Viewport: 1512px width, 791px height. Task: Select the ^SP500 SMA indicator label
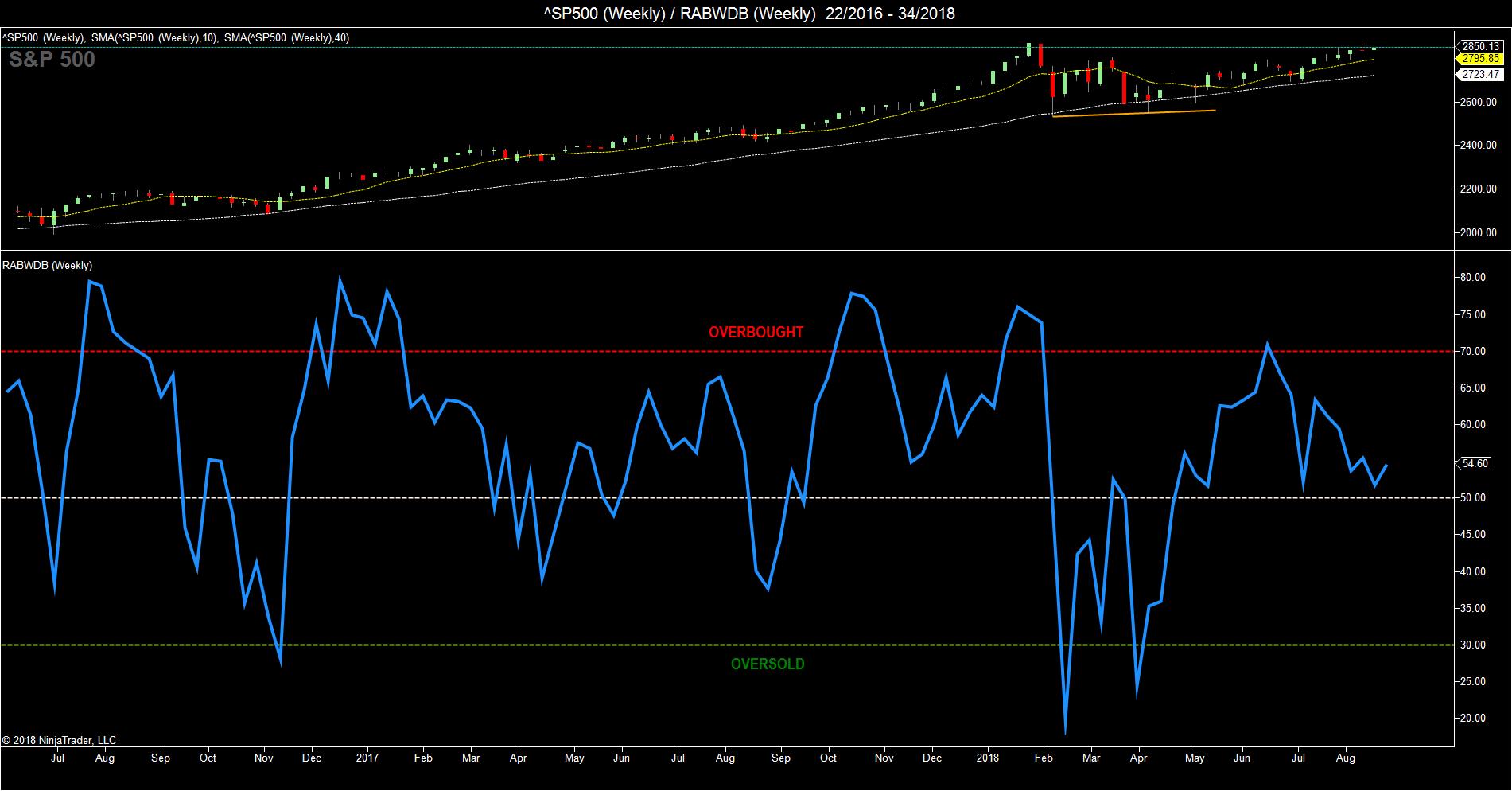point(177,37)
